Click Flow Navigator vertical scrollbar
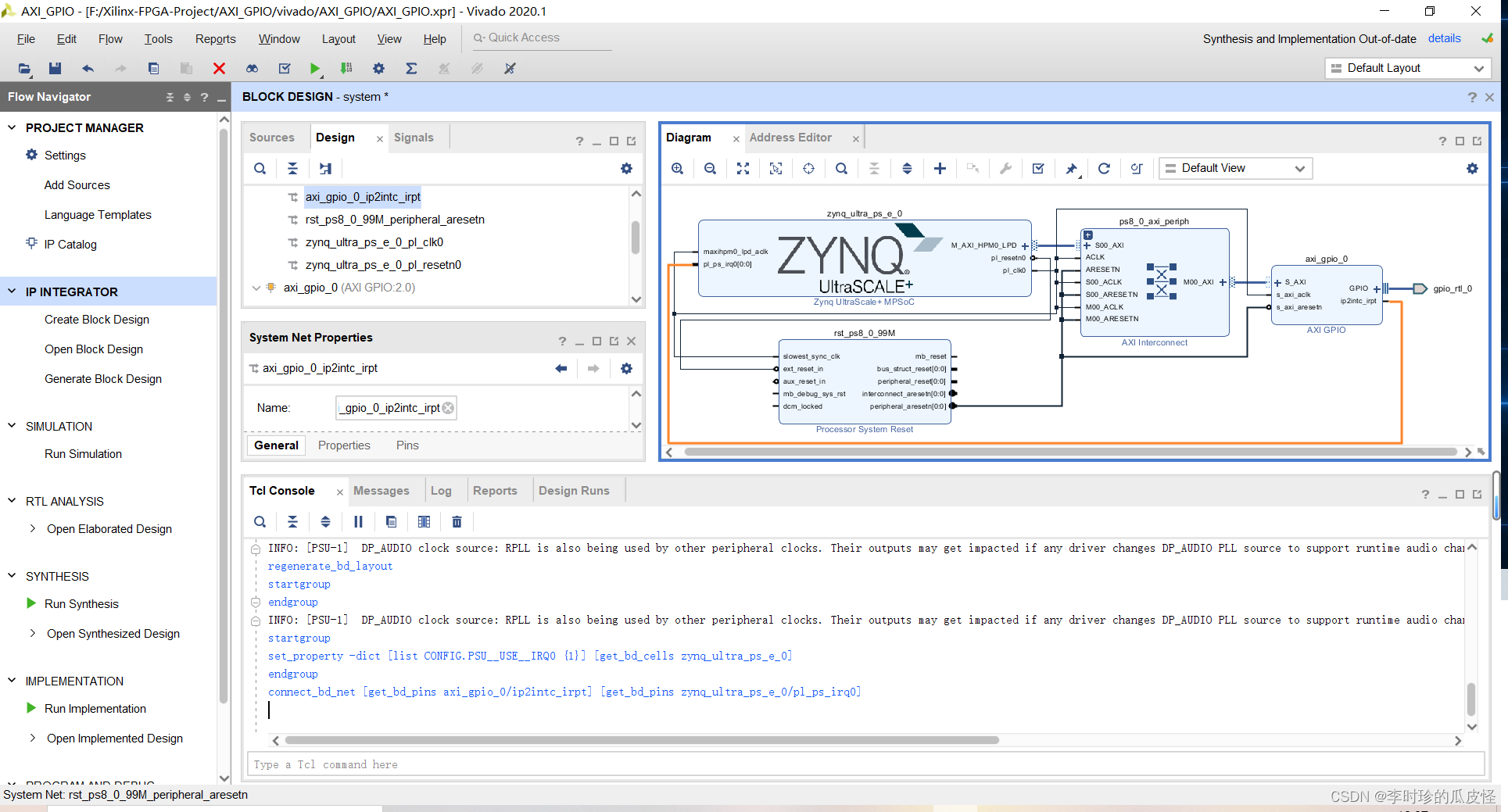 click(224, 416)
